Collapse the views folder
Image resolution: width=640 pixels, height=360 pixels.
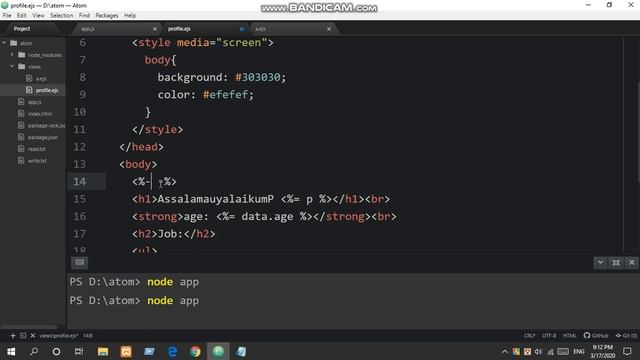[12, 66]
